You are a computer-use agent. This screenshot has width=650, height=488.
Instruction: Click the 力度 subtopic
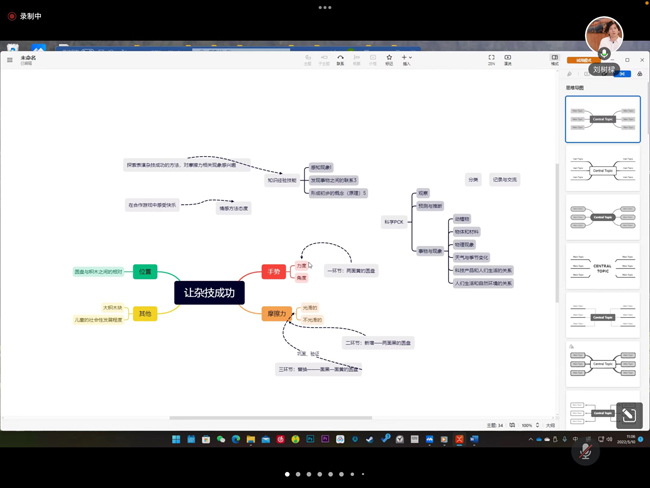point(301,265)
